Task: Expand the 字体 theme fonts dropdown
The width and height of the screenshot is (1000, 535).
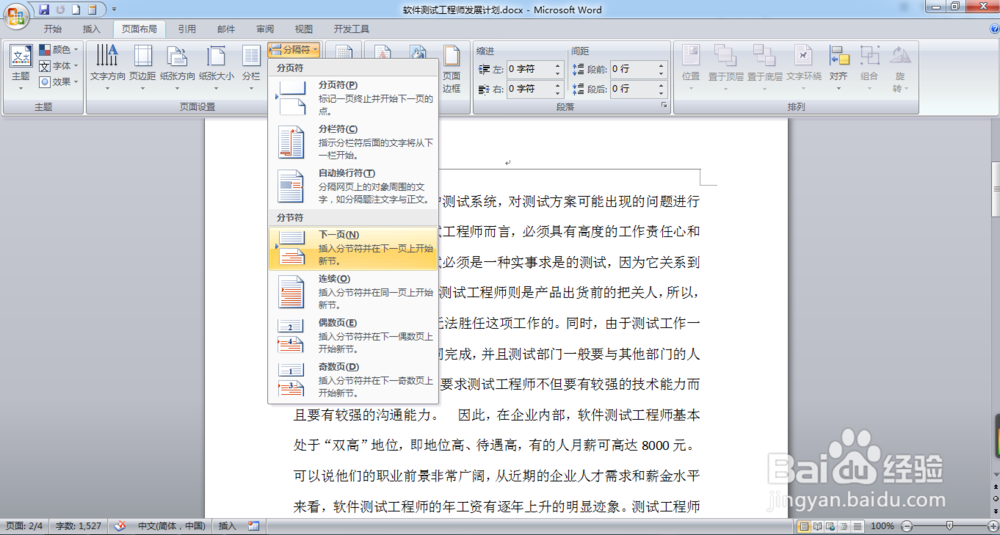Action: point(59,66)
